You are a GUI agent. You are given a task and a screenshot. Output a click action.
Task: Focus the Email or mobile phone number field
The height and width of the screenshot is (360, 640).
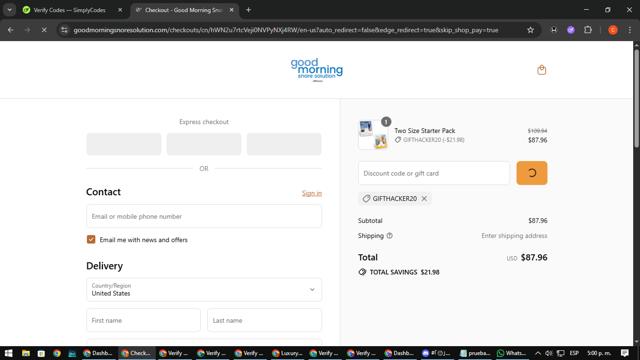(x=204, y=216)
